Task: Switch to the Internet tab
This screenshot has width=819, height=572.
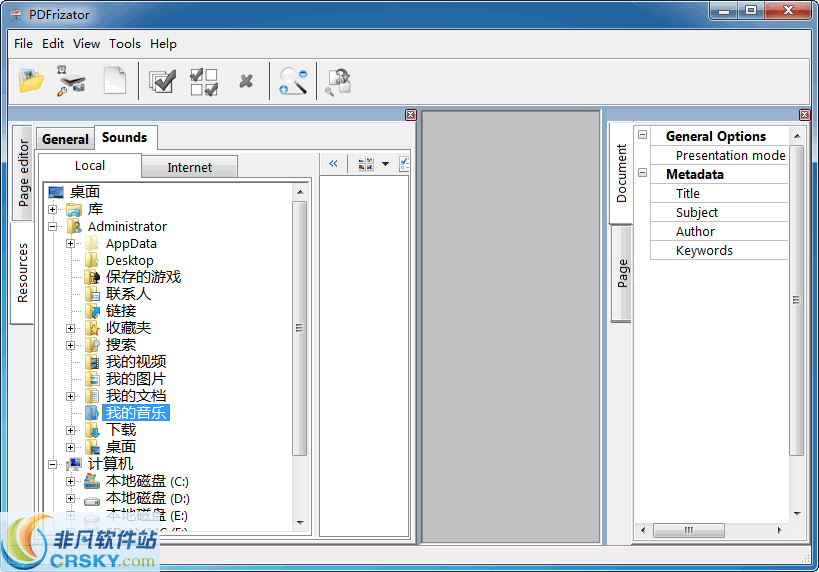Action: point(189,167)
